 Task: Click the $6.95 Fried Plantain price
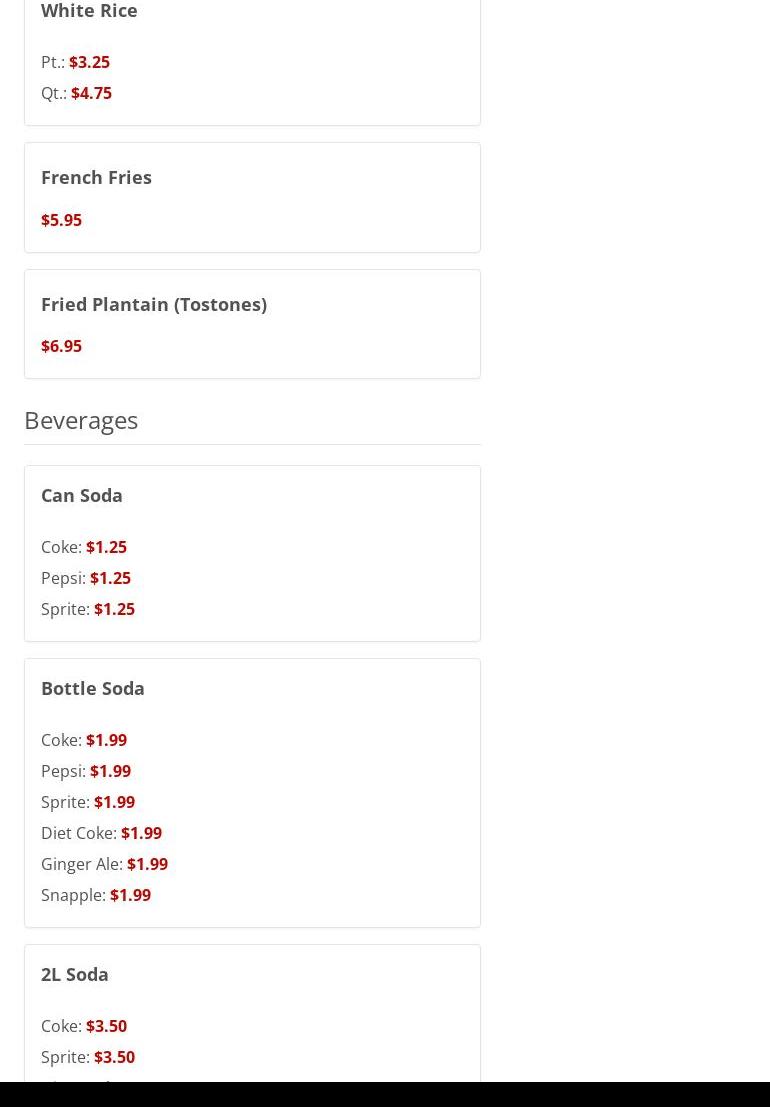pos(61,346)
